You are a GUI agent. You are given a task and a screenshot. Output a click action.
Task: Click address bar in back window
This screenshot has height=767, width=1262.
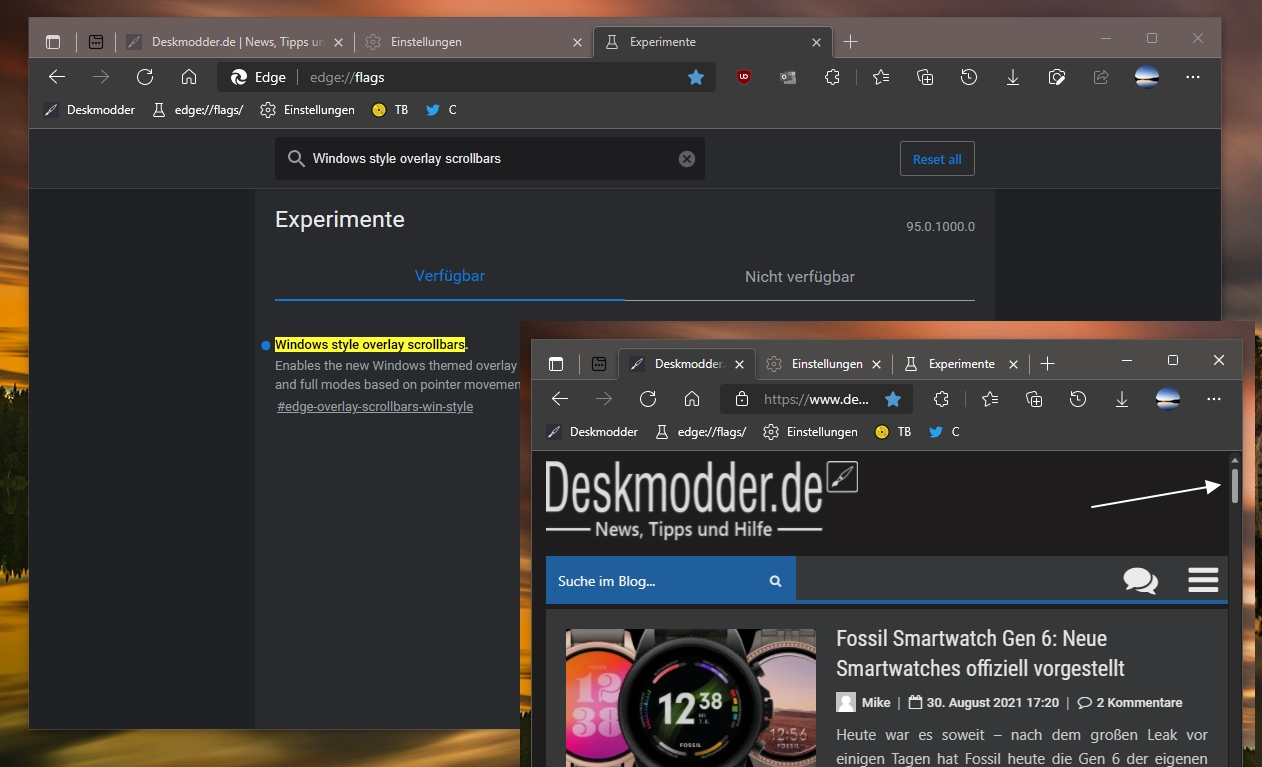[467, 77]
